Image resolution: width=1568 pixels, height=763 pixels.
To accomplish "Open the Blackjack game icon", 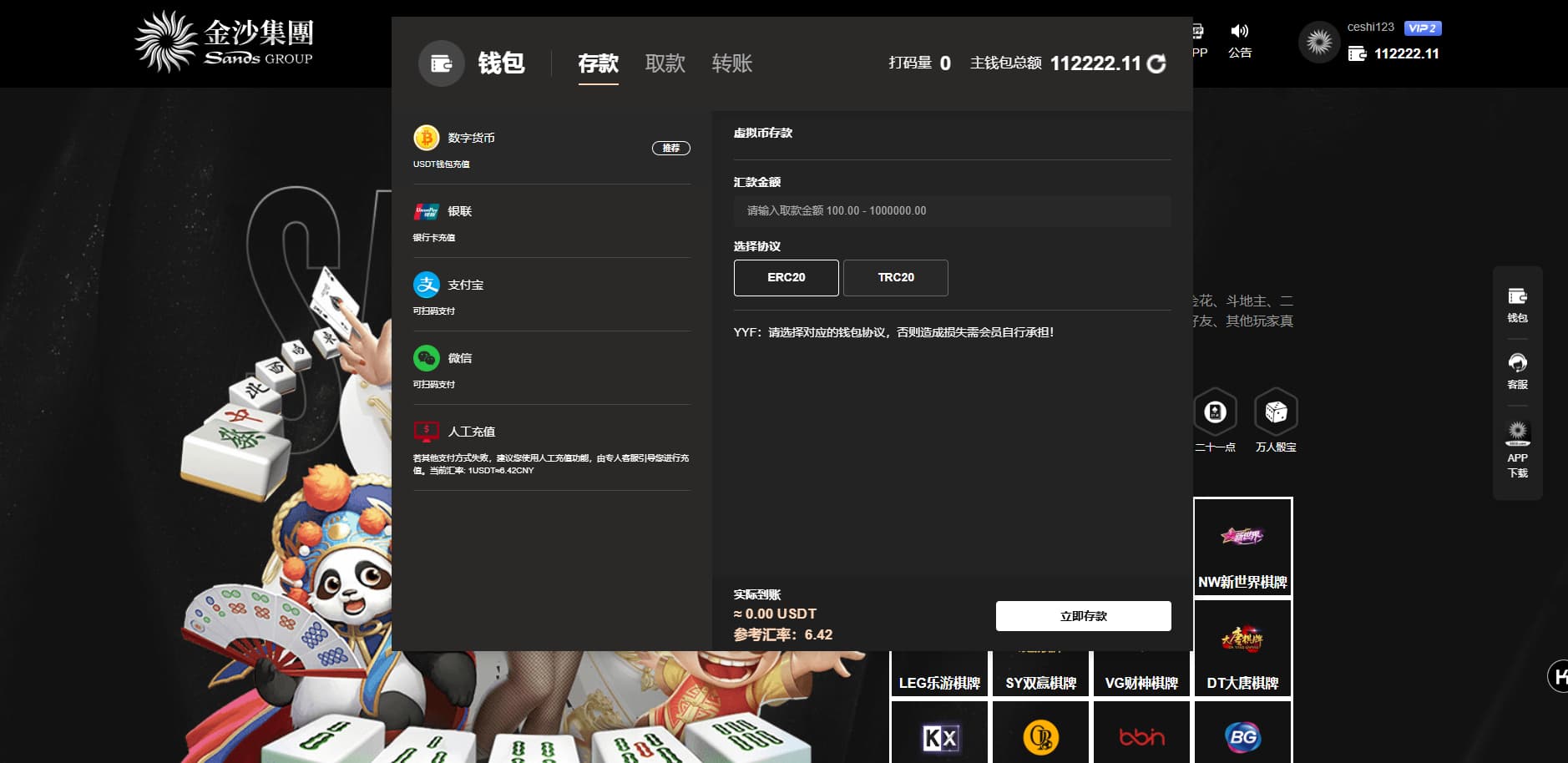I will tap(1215, 412).
